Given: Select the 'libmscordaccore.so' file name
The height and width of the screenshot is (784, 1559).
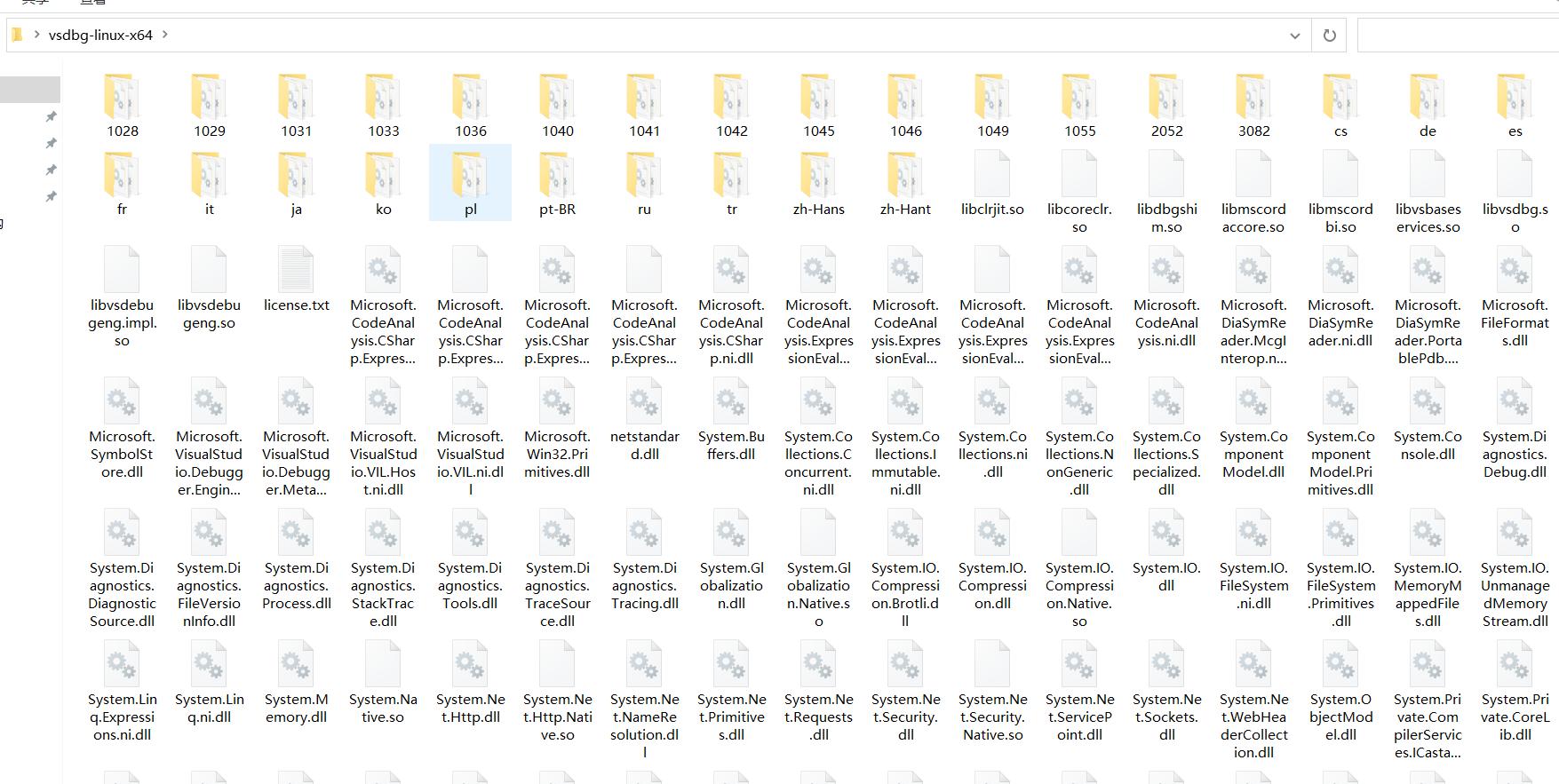Looking at the screenshot, I should tap(1253, 218).
